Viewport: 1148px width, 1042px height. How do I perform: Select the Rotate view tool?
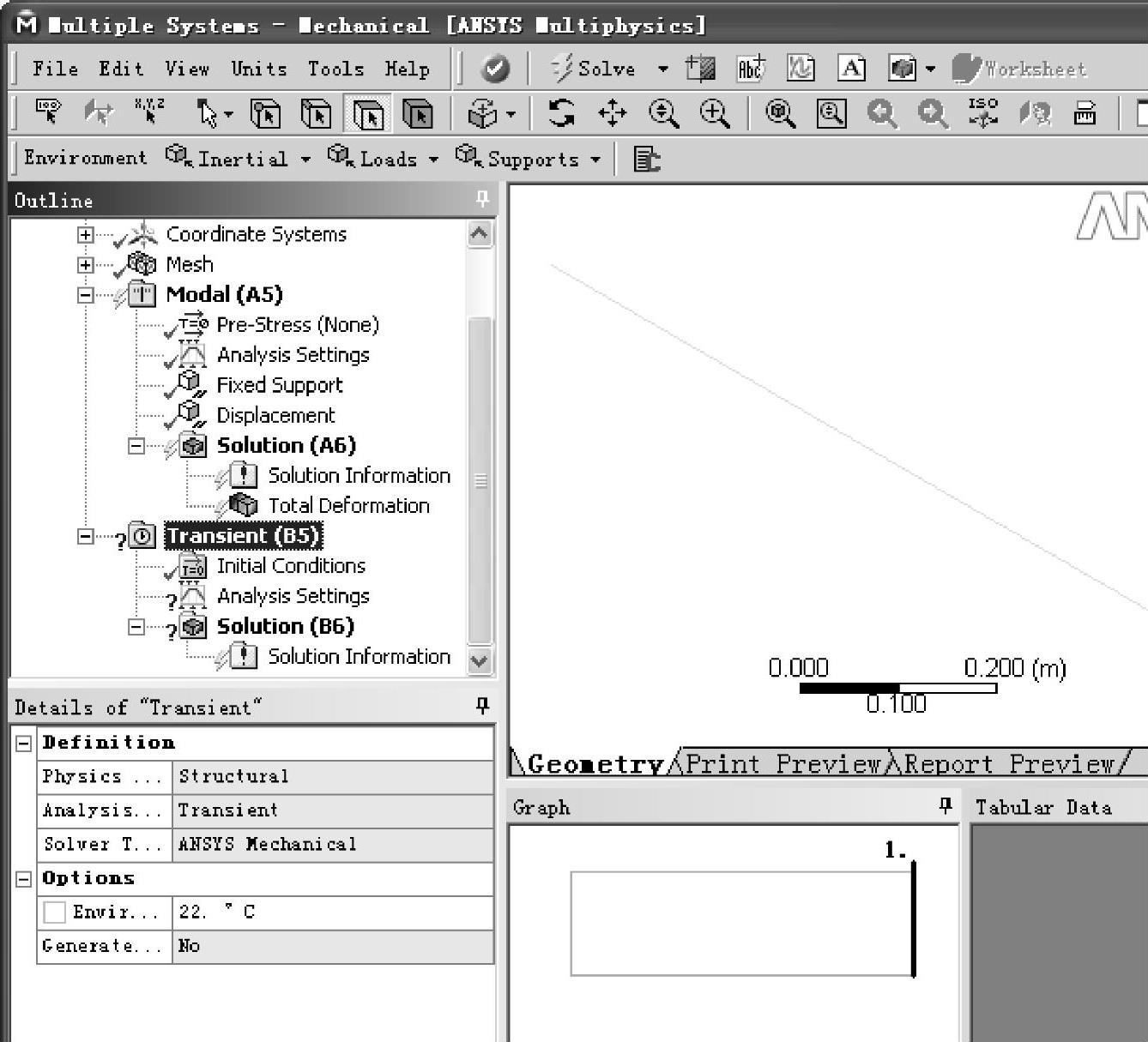561,113
